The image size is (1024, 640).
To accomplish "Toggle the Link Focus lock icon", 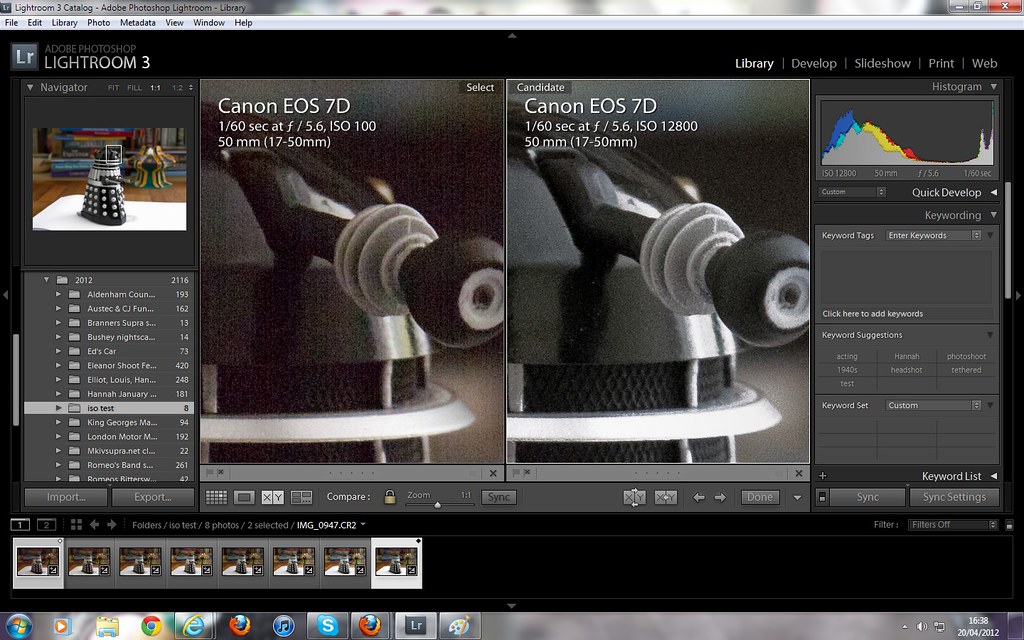I will click(389, 497).
